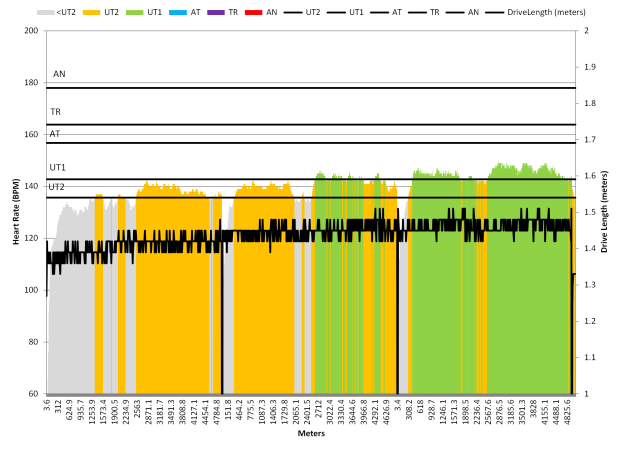Click the 1.9 tick on drive length axis
This screenshot has height=449, width=620.
590,67
